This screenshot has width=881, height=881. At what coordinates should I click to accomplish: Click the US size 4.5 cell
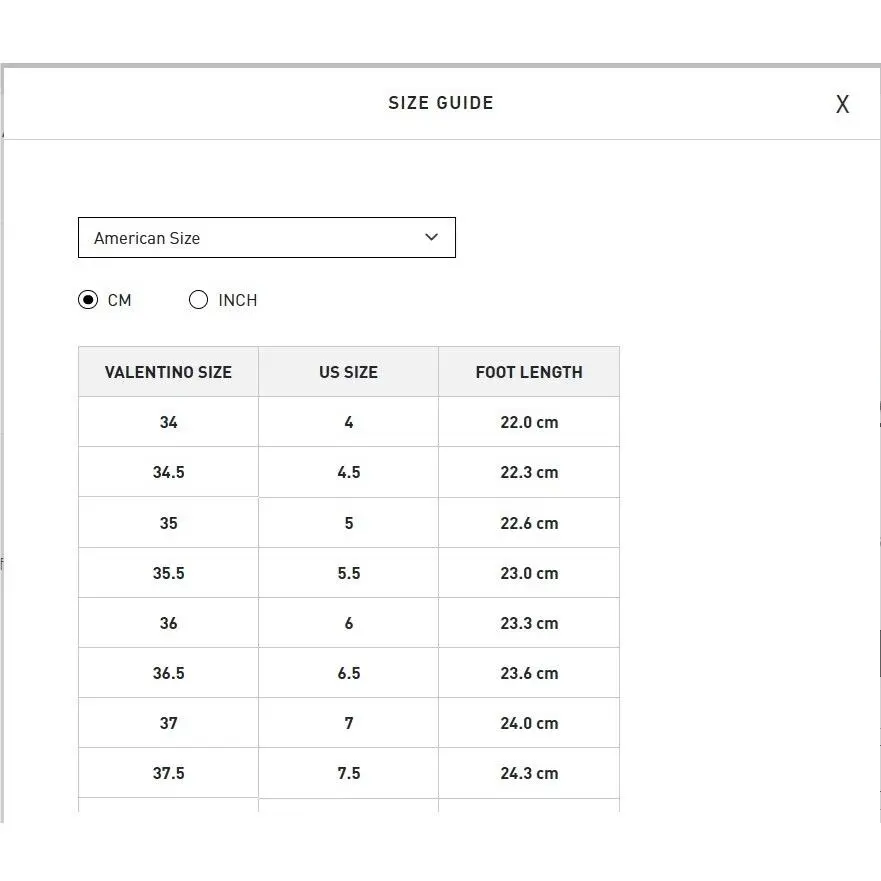coord(348,472)
